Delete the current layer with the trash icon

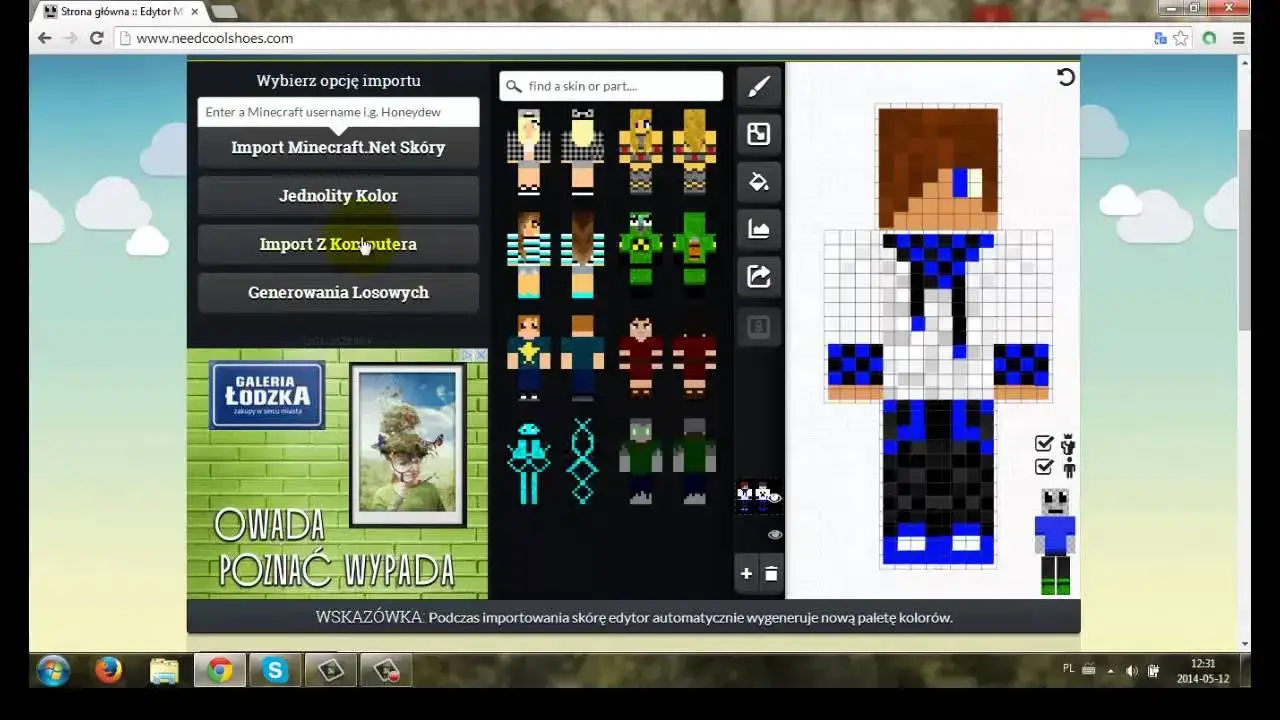click(771, 573)
